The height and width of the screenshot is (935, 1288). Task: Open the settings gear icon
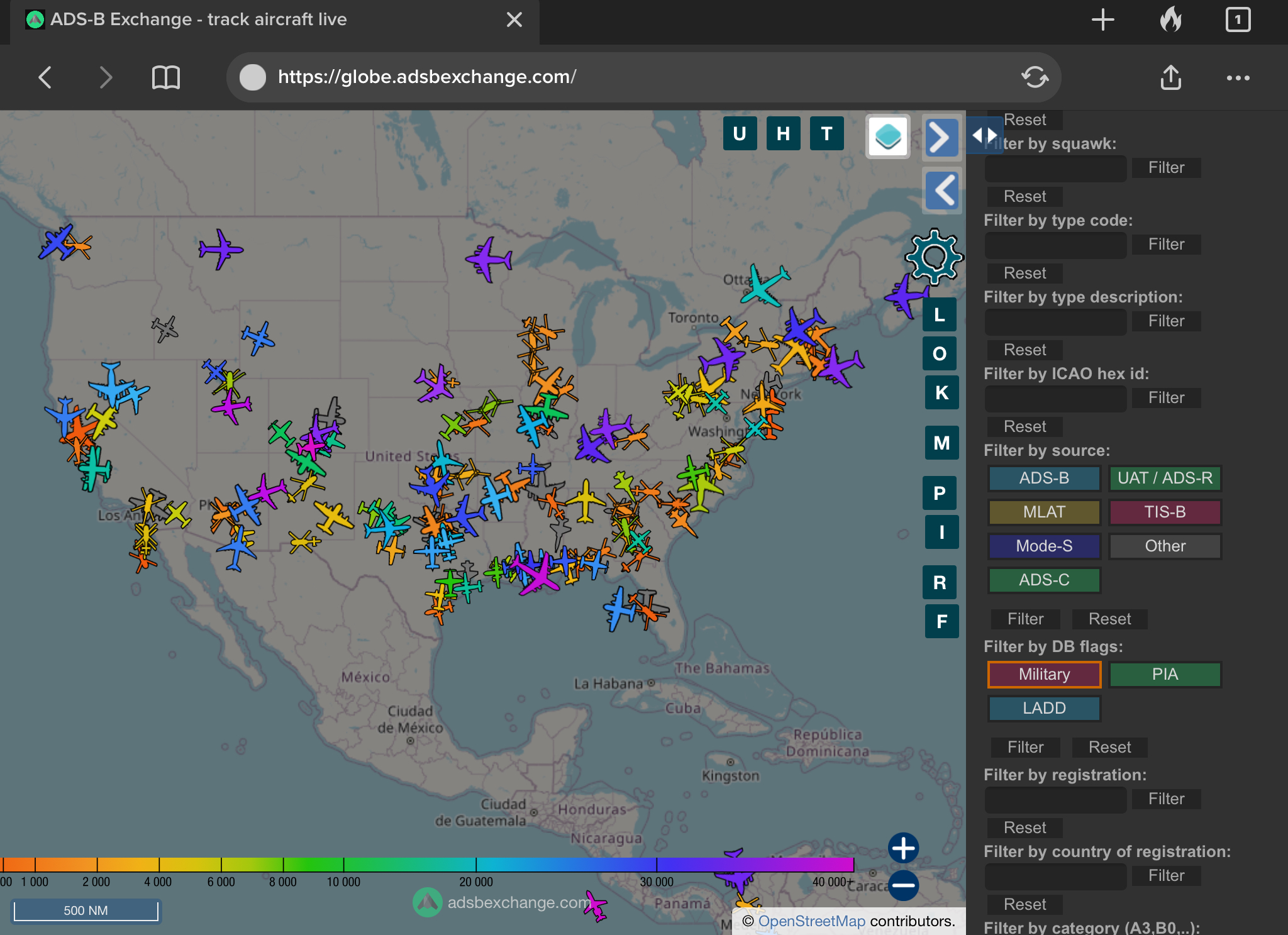(x=933, y=257)
